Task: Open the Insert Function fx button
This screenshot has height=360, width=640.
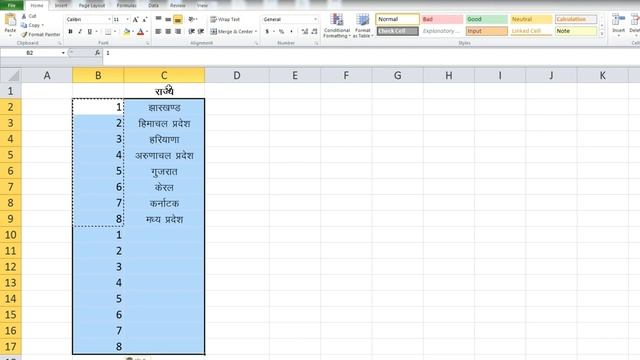Action: point(97,53)
